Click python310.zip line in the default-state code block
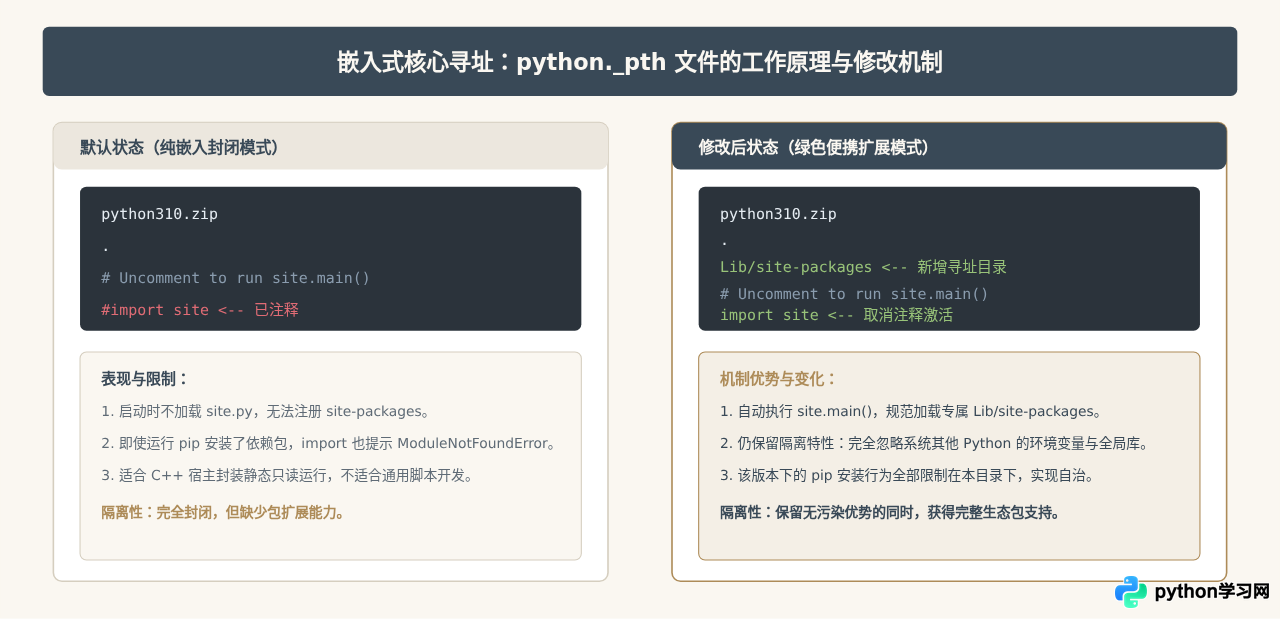This screenshot has width=1280, height=619. pos(159,214)
